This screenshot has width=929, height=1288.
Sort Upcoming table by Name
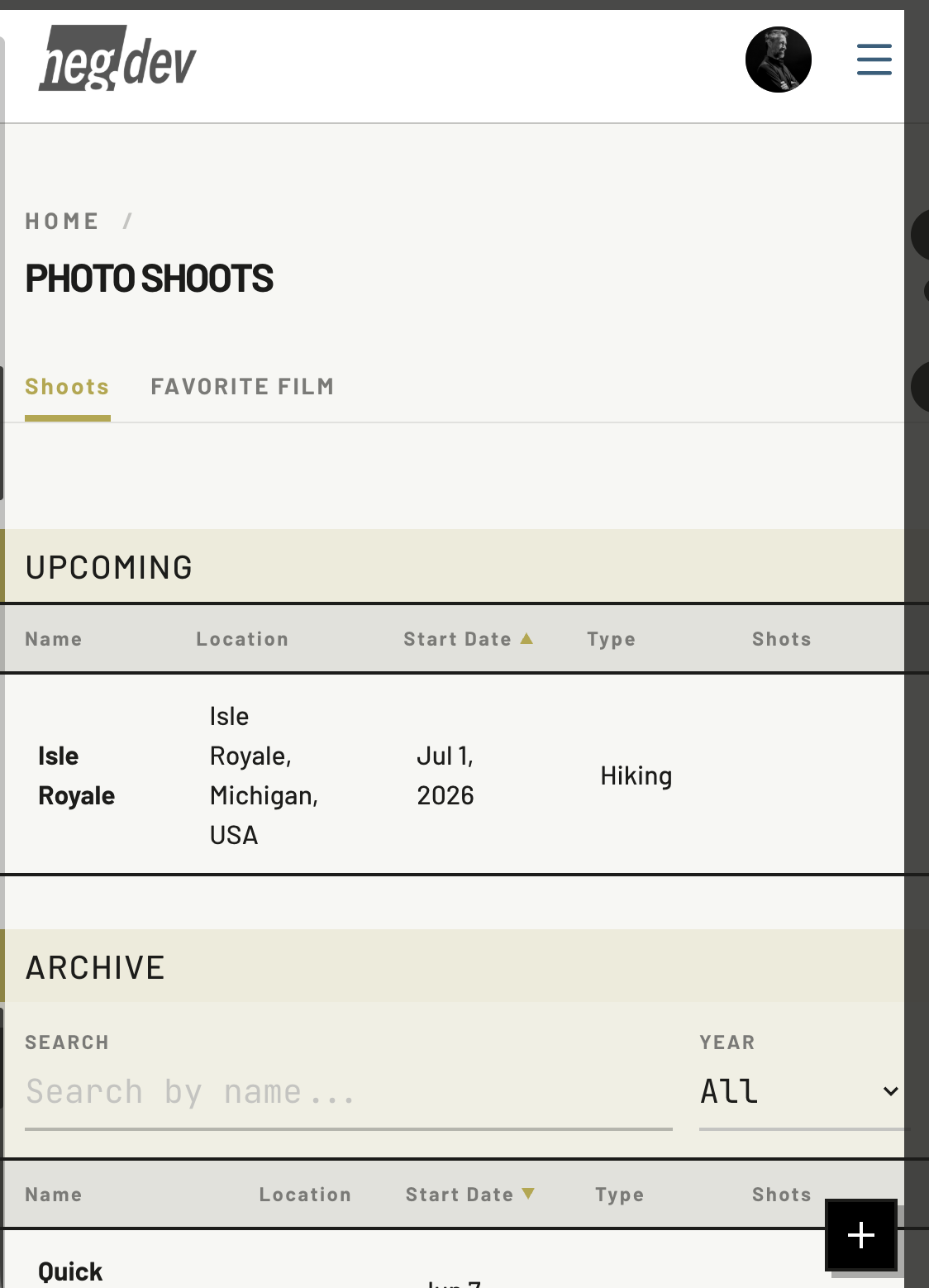tap(54, 639)
